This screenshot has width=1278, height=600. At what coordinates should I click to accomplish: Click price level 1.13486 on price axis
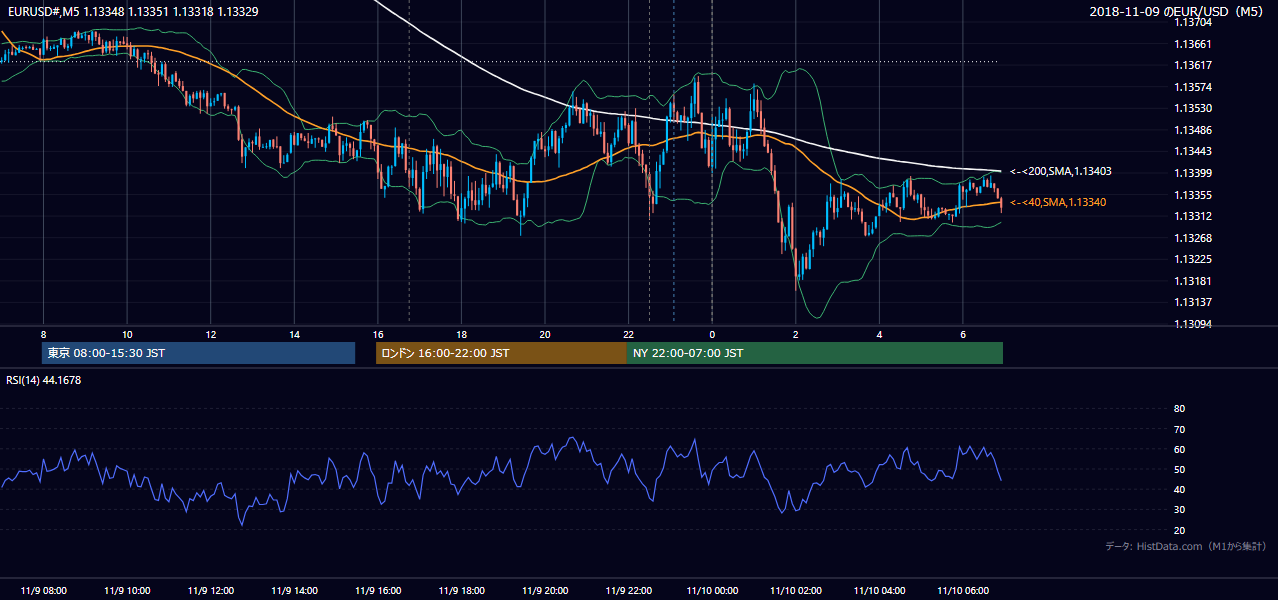coord(1192,131)
